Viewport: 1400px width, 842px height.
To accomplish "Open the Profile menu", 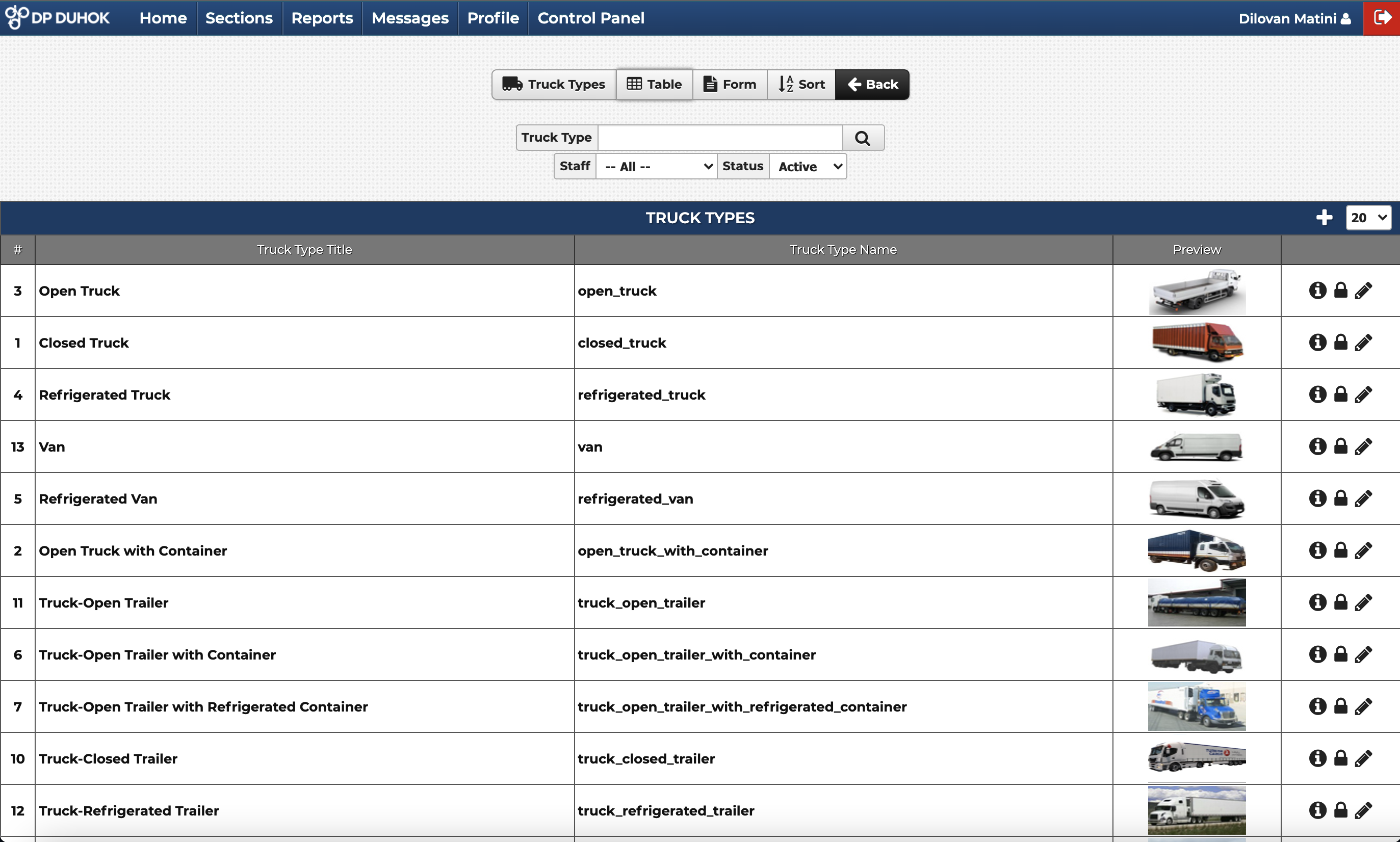I will (x=492, y=18).
